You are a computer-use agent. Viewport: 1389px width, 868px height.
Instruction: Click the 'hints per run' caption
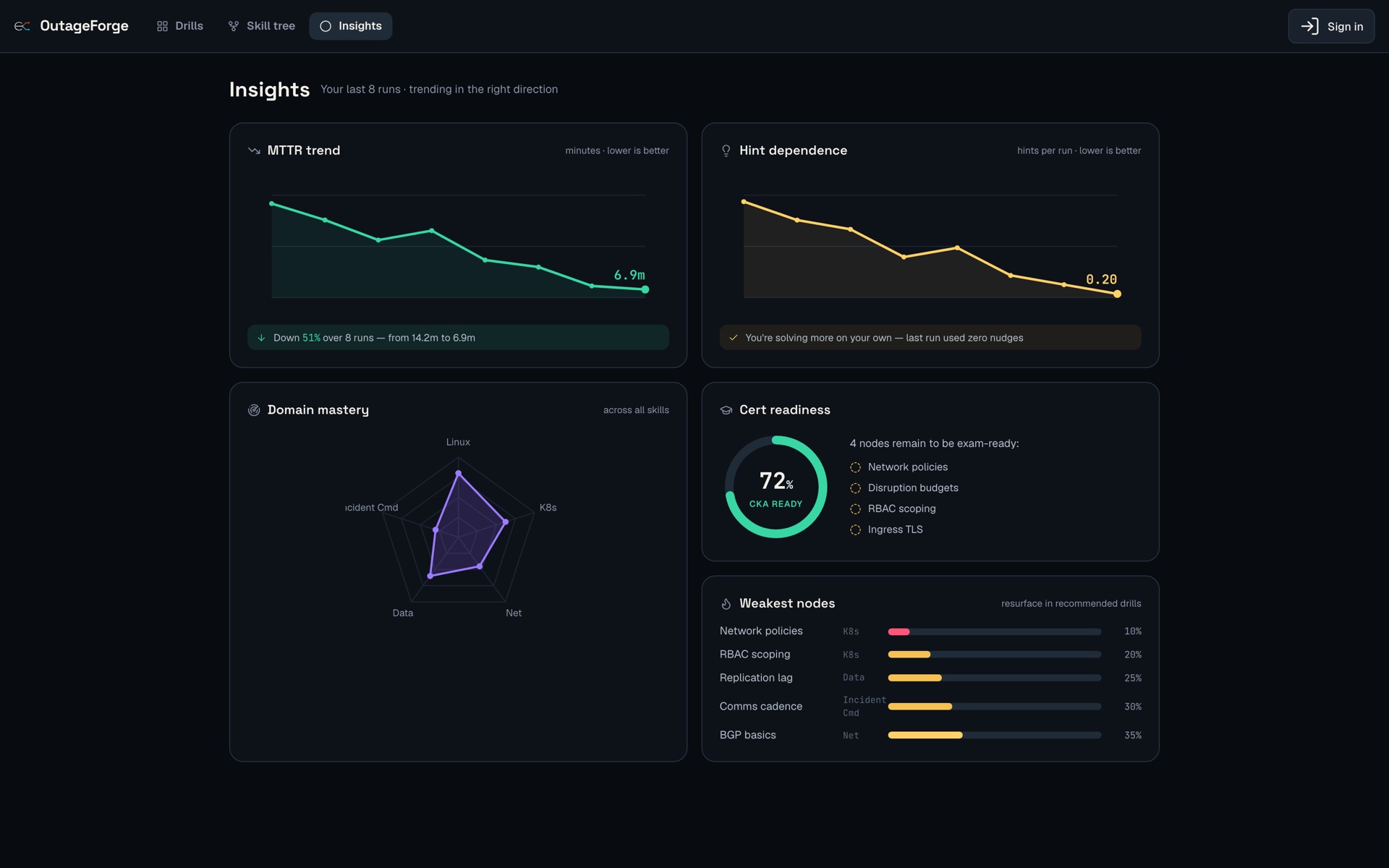pyautogui.click(x=1079, y=150)
